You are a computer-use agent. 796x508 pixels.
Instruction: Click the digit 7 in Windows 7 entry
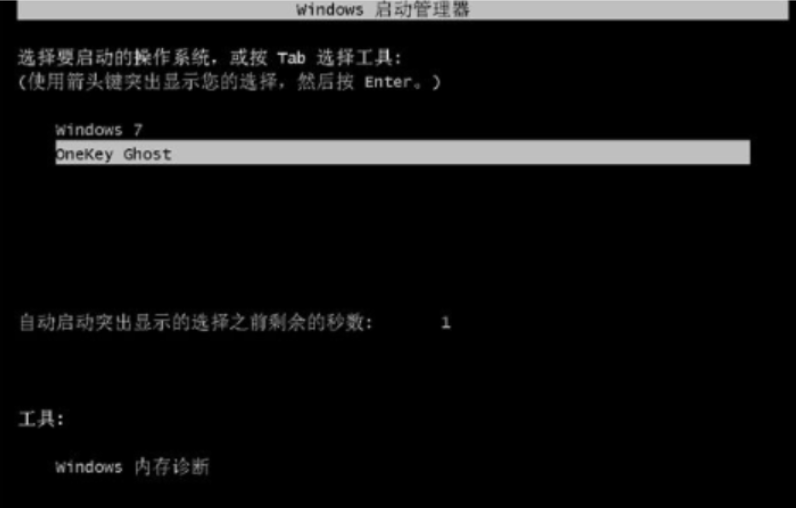pyautogui.click(x=138, y=130)
